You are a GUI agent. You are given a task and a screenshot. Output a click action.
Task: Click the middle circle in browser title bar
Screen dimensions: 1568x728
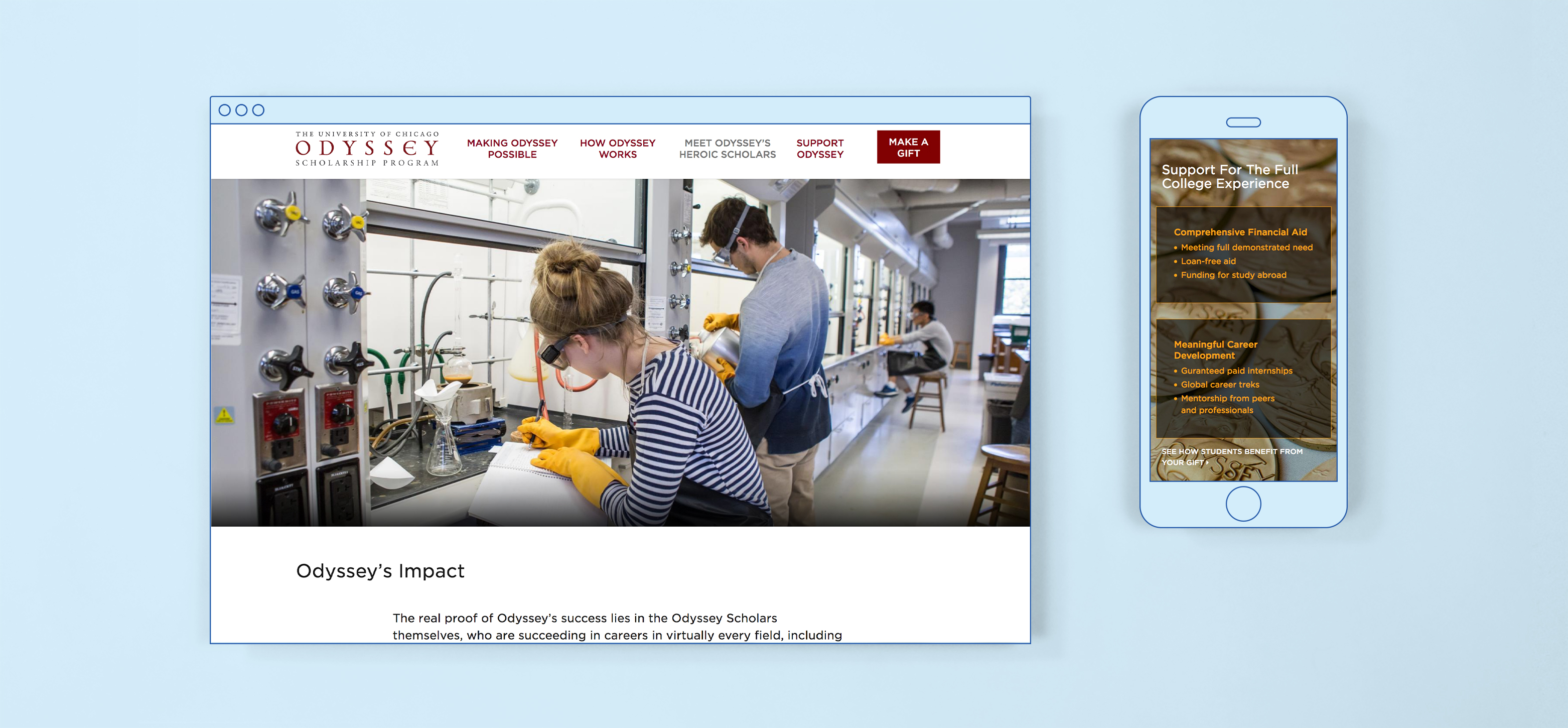[x=241, y=110]
